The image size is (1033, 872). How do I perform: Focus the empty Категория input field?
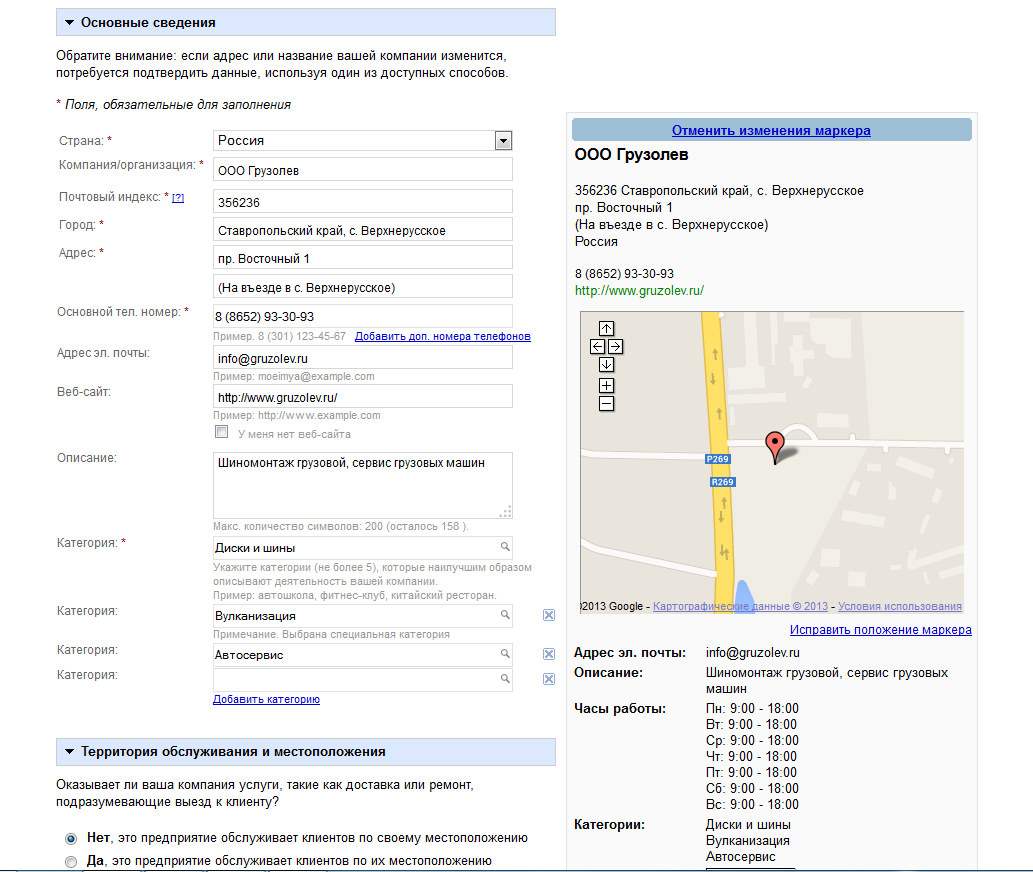click(363, 679)
